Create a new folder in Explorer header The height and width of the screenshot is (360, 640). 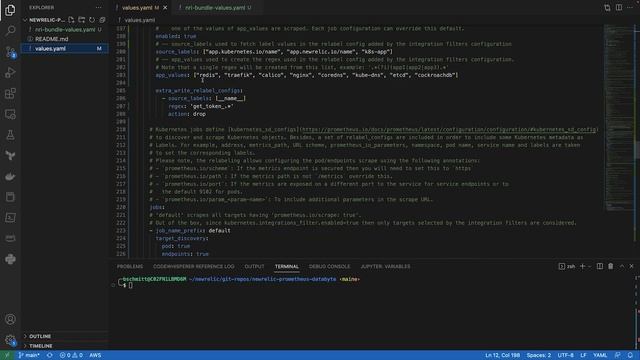point(82,20)
